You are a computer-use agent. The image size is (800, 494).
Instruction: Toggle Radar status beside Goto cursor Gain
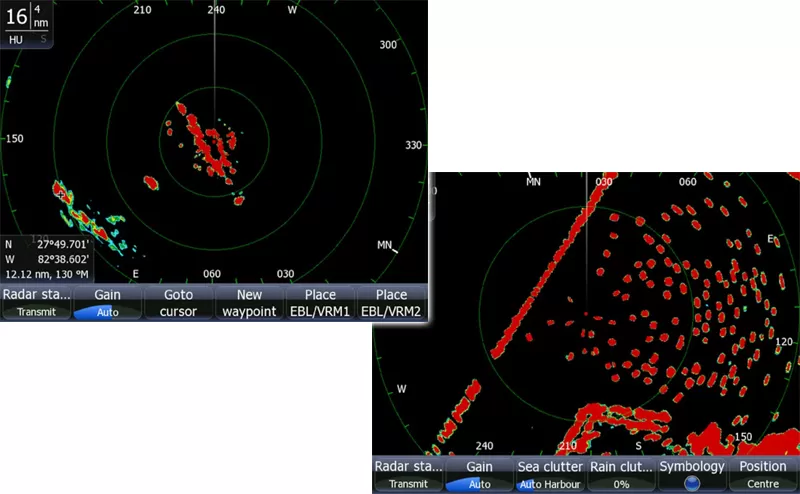pos(35,303)
